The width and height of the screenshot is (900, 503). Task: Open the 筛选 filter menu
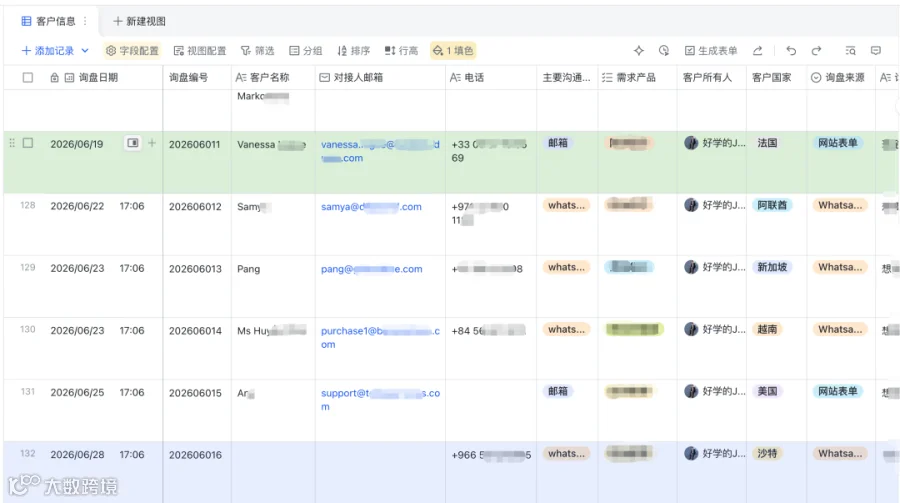257,51
